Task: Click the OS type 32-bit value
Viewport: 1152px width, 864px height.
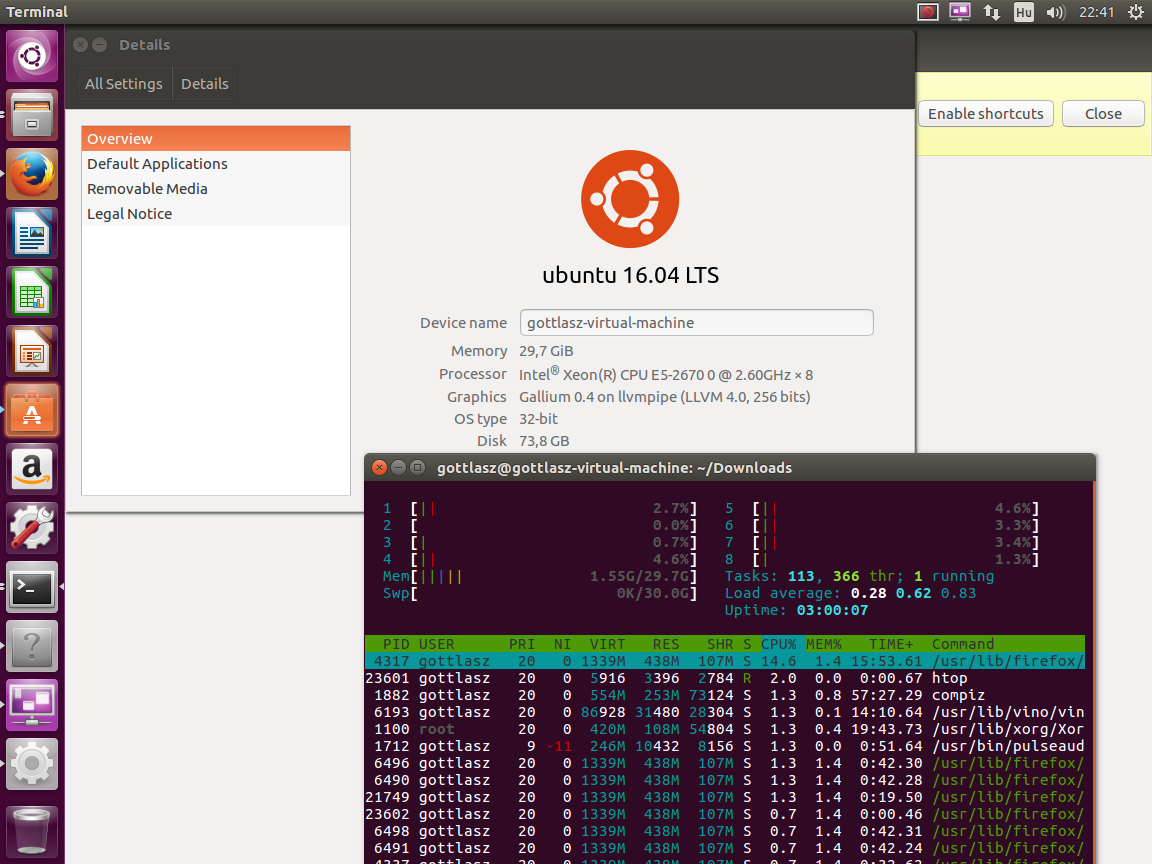Action: pyautogui.click(x=539, y=419)
